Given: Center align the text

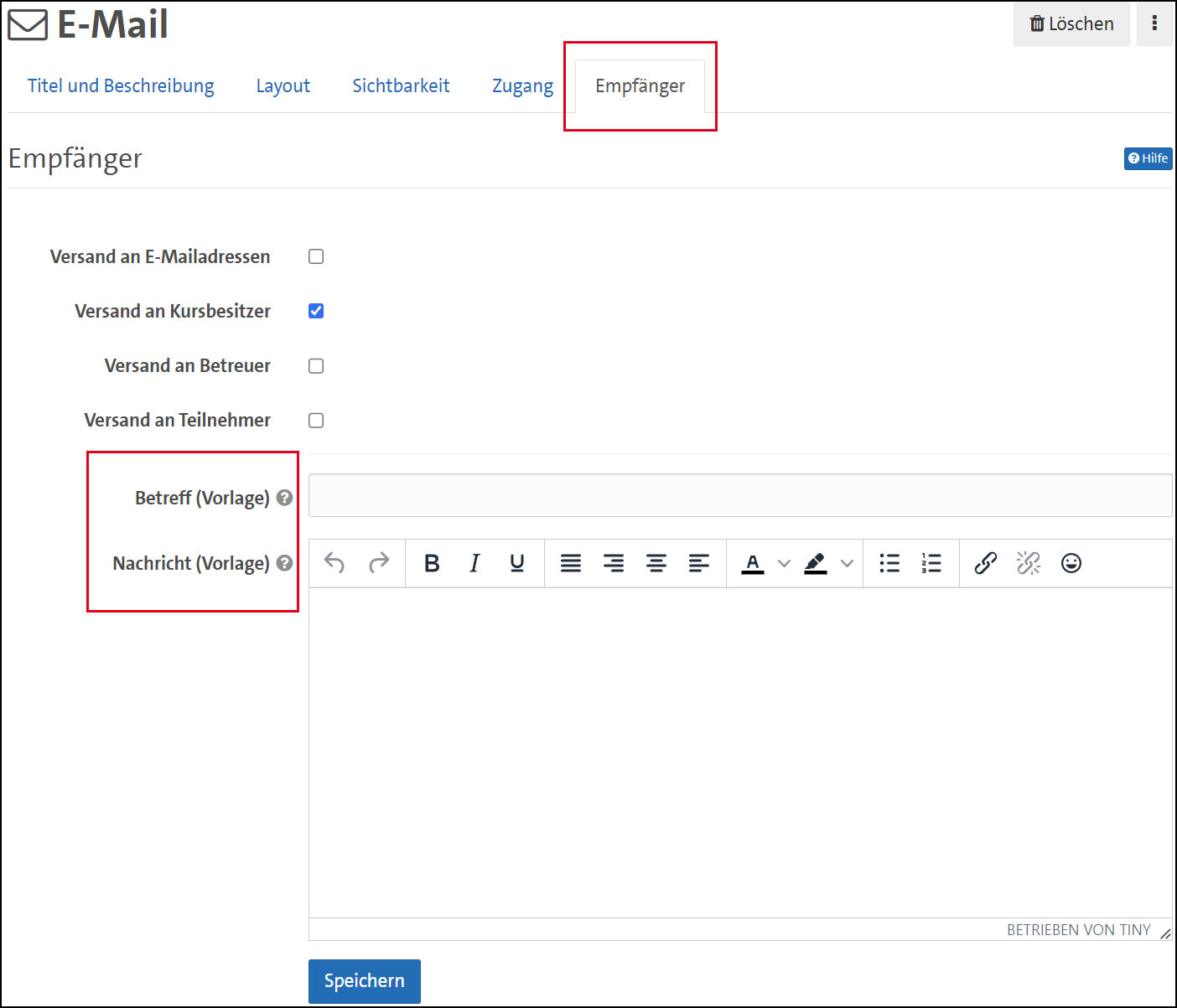Looking at the screenshot, I should [656, 563].
